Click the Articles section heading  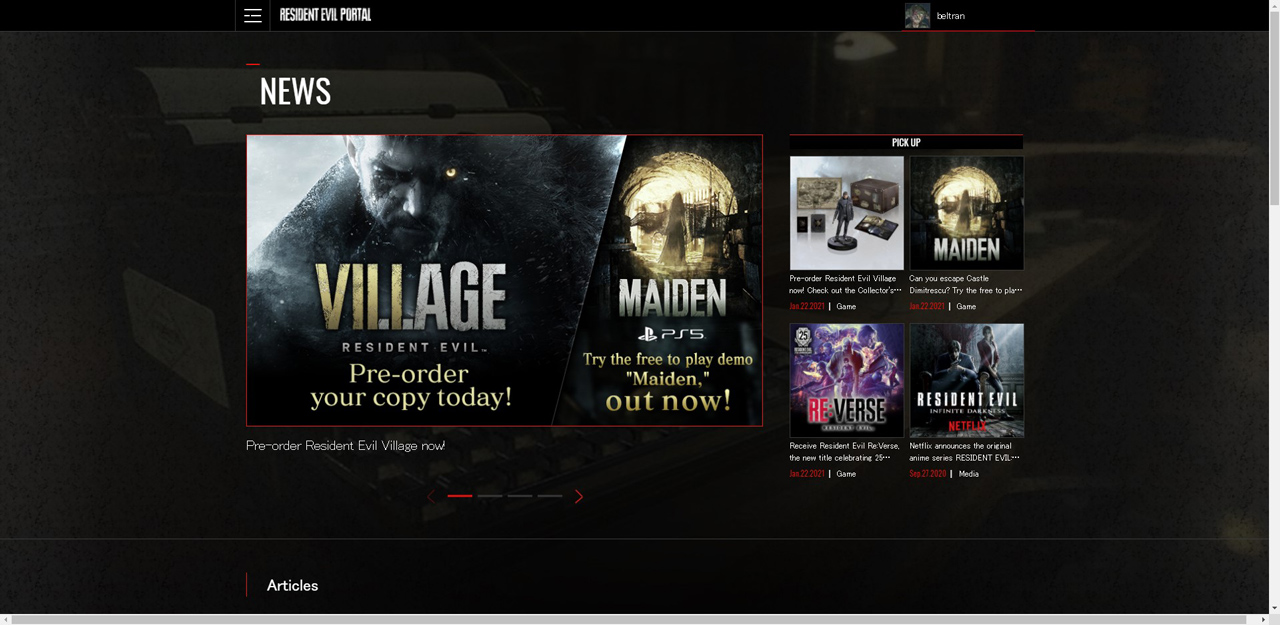pyautogui.click(x=292, y=586)
